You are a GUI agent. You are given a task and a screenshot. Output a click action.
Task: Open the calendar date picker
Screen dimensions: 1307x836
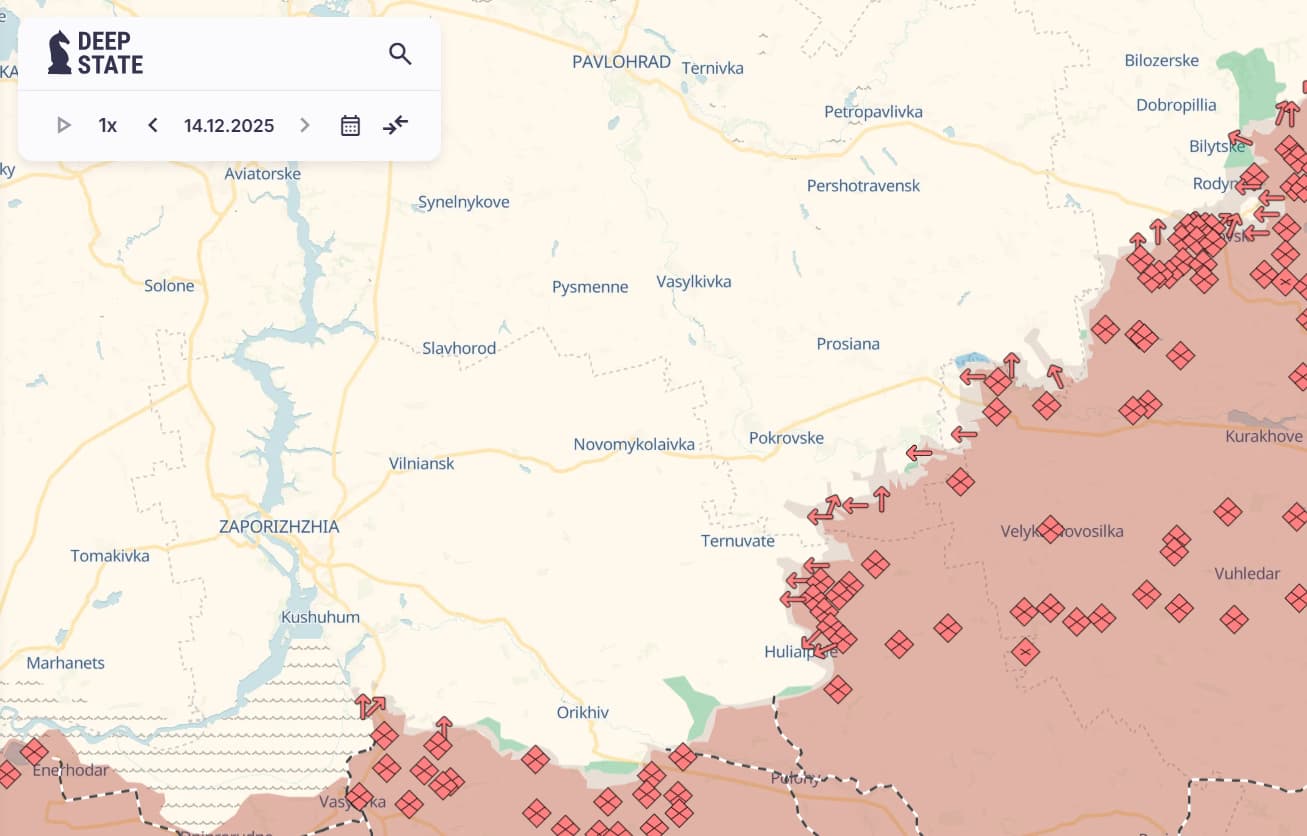click(350, 125)
